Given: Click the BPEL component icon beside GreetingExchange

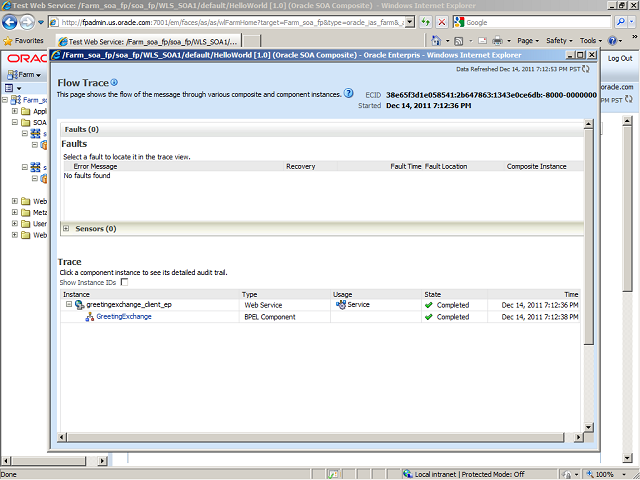Looking at the screenshot, I should (89, 316).
